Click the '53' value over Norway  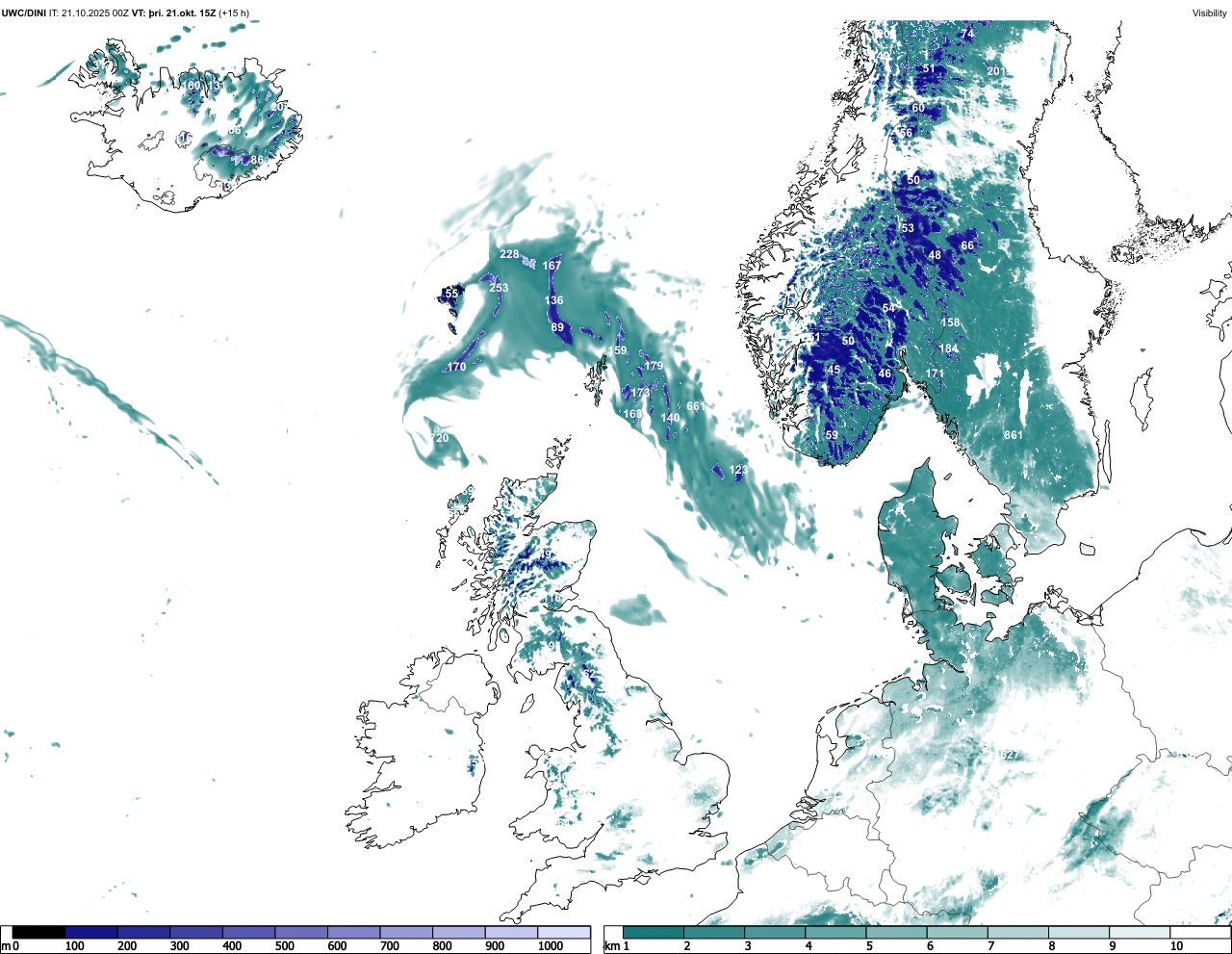[x=908, y=228]
